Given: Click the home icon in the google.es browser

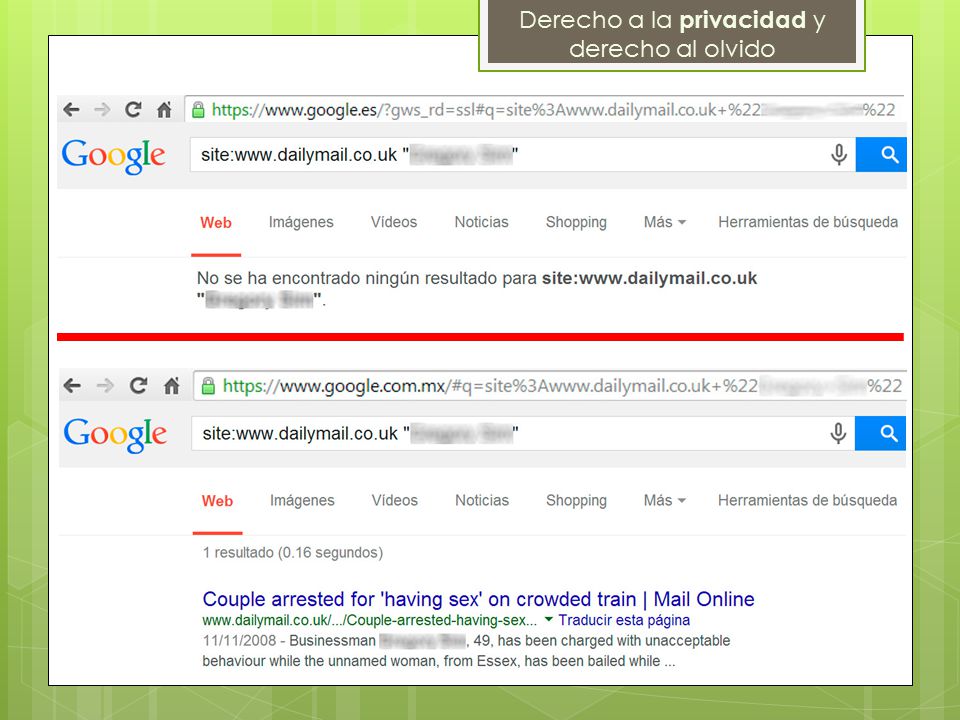Looking at the screenshot, I should click(163, 110).
